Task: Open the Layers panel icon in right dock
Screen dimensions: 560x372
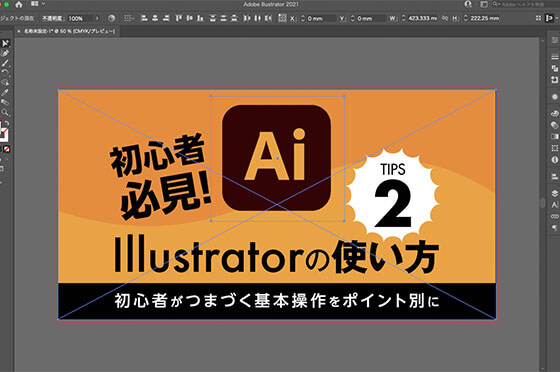Action: [x=555, y=193]
